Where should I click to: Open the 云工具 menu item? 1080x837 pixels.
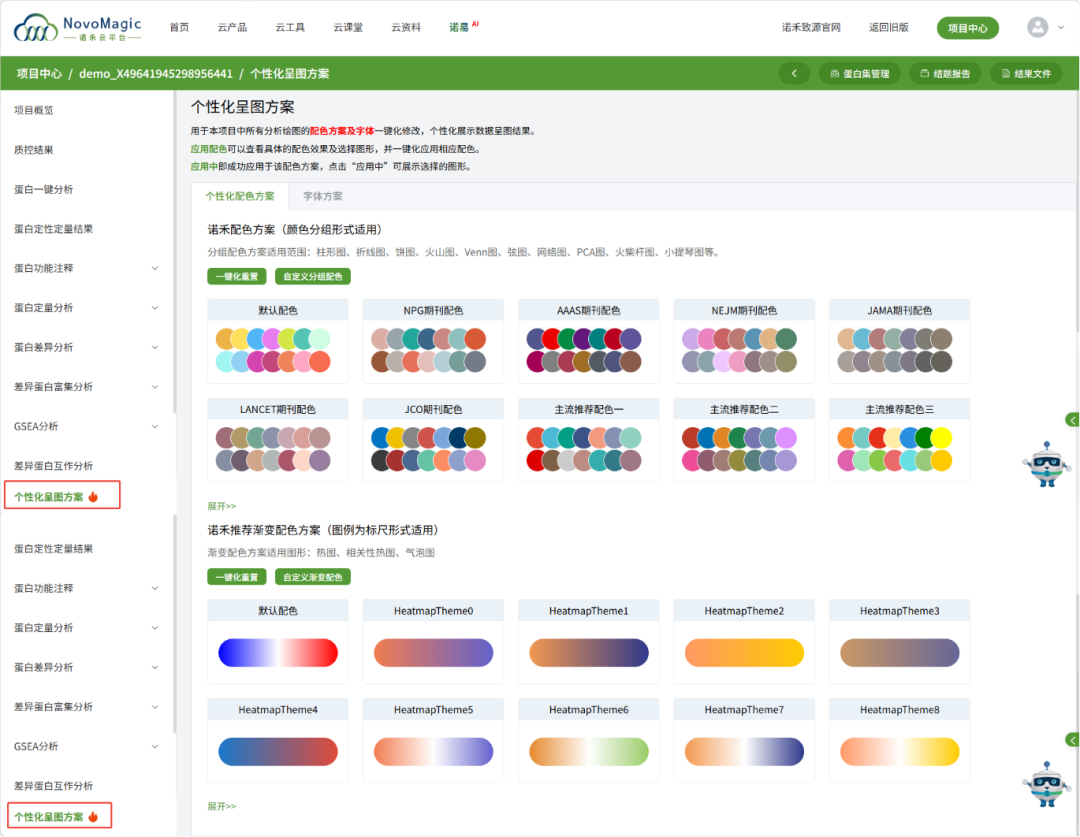[290, 28]
